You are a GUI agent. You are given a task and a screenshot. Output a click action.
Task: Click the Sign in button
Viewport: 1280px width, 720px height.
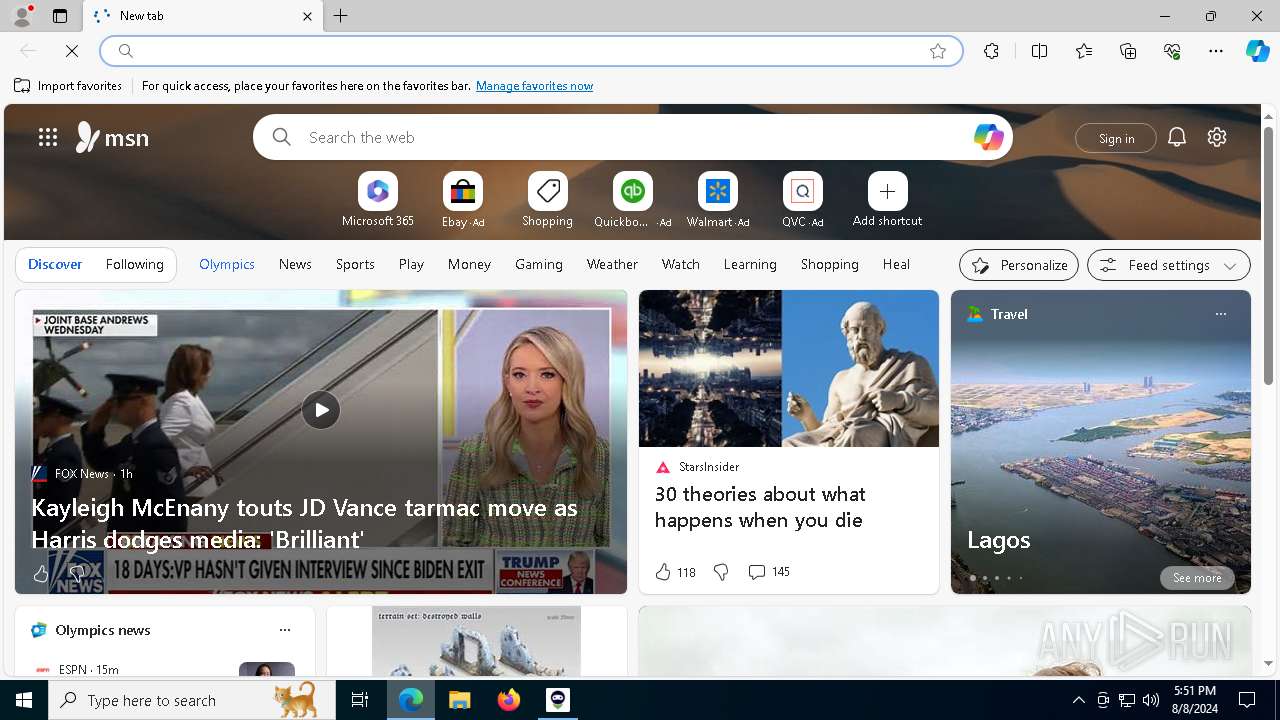(x=1116, y=138)
